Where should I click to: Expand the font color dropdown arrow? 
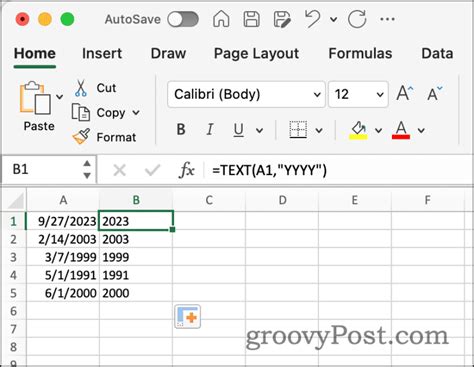coord(421,130)
